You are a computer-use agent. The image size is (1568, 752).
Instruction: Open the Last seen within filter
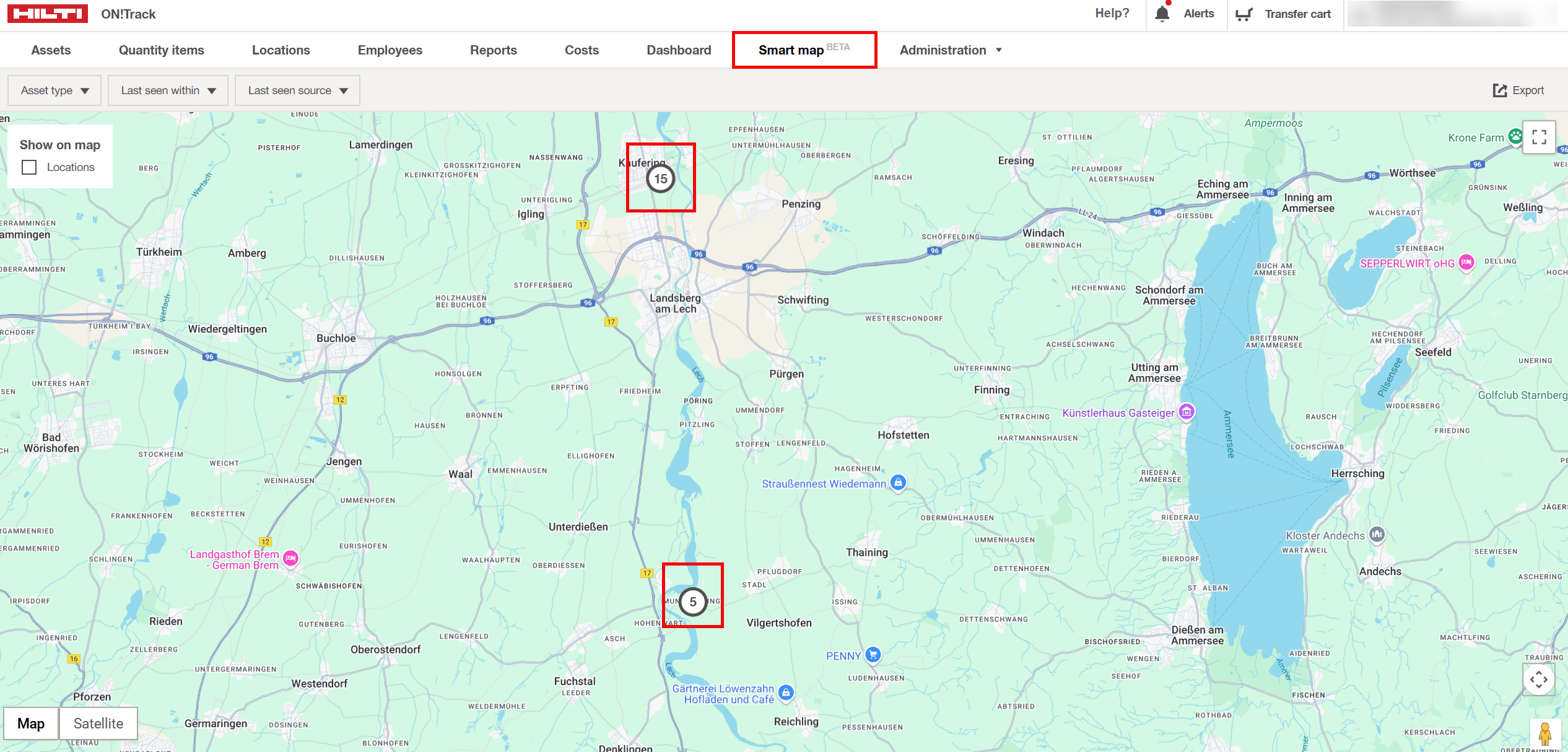pyautogui.click(x=167, y=90)
